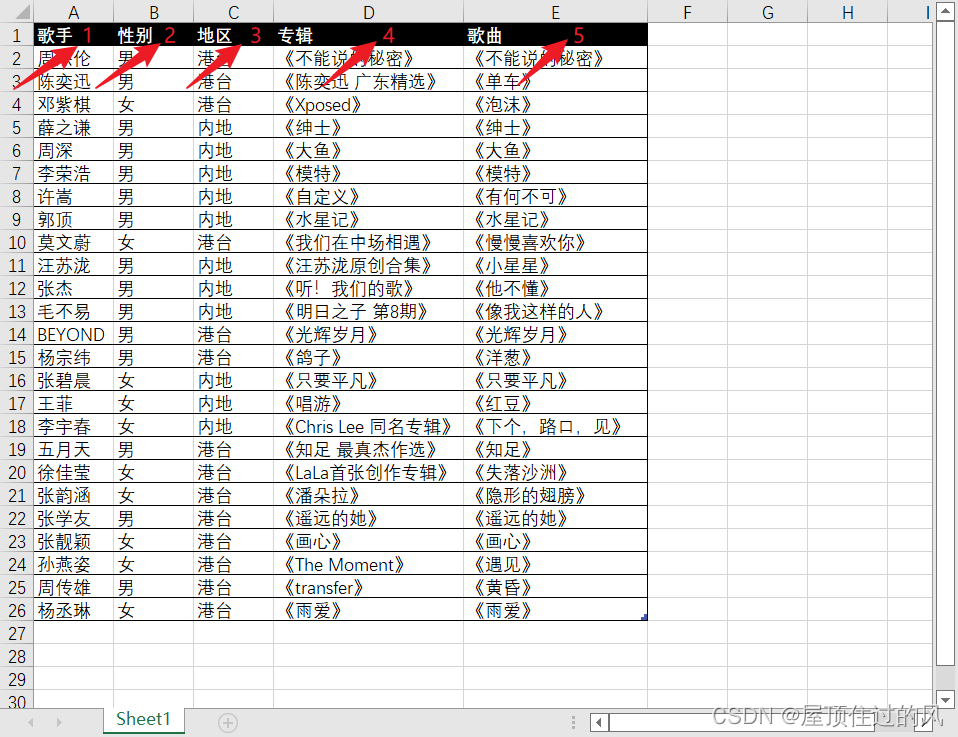Screen dimensions: 958x737
Task: Select the song cell 《下个，路口，见》
Action: pos(555,427)
